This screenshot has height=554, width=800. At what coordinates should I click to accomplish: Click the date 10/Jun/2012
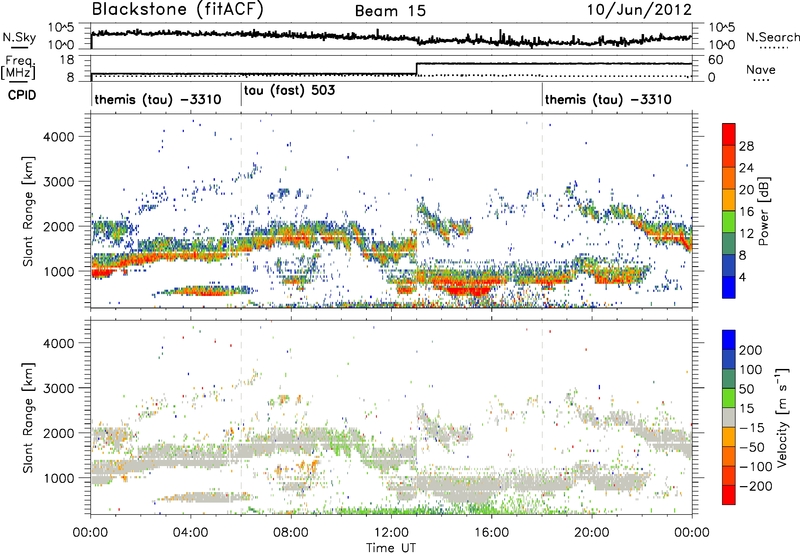(x=639, y=10)
